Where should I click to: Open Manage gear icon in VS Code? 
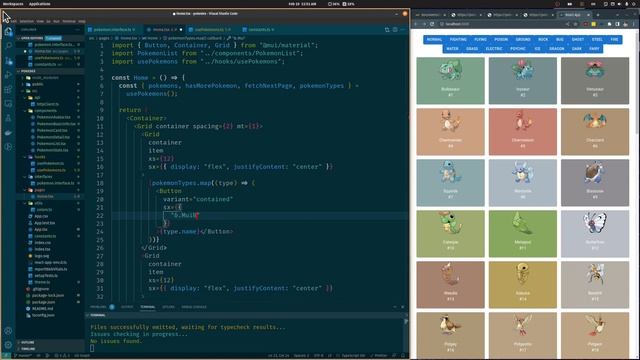(8, 345)
